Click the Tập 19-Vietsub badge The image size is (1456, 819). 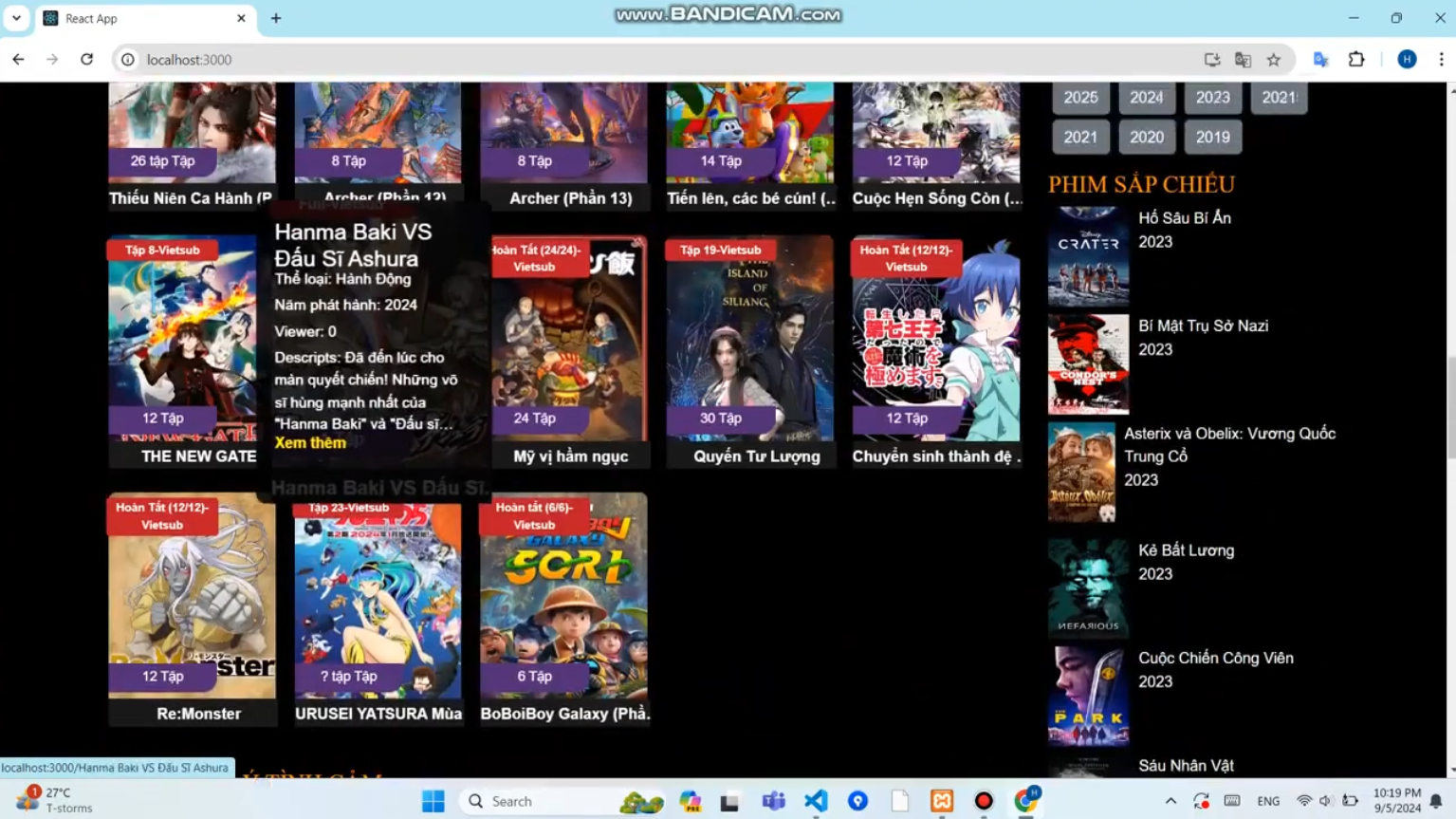(x=720, y=251)
